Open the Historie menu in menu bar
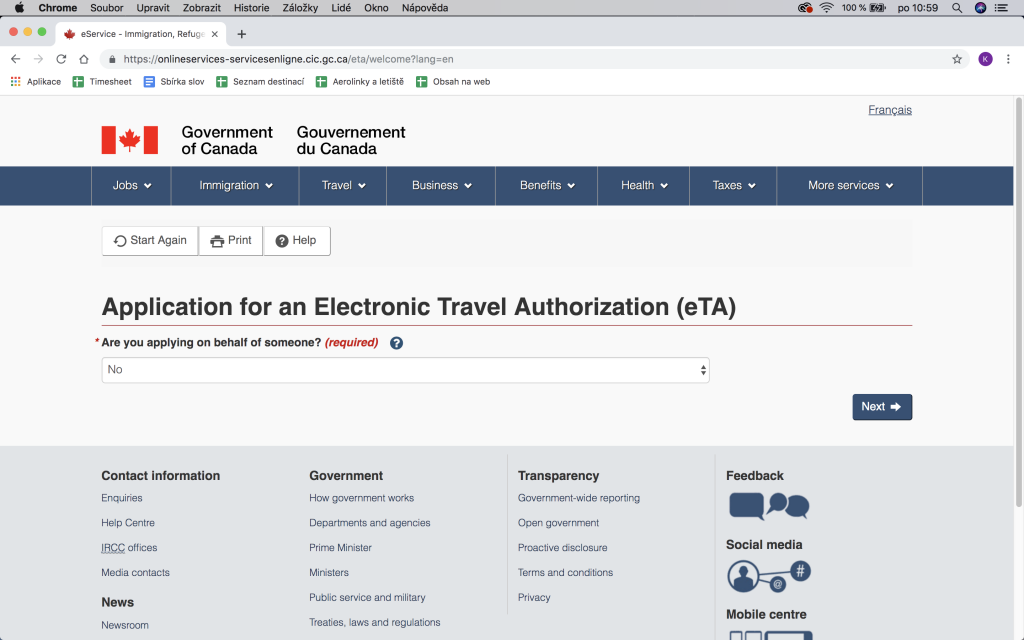Image resolution: width=1024 pixels, height=640 pixels. point(250,8)
